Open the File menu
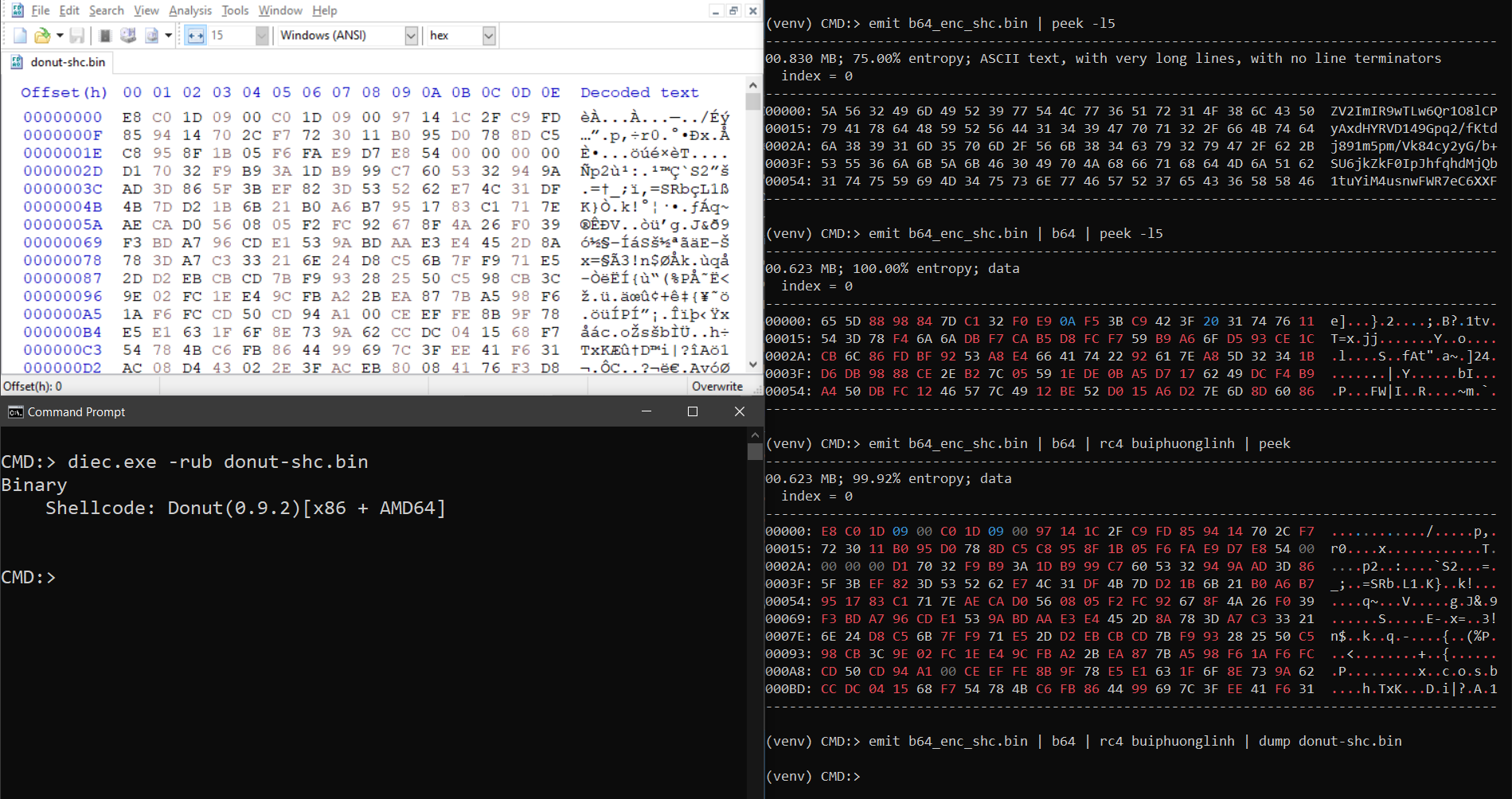The image size is (1512, 799). 40,10
